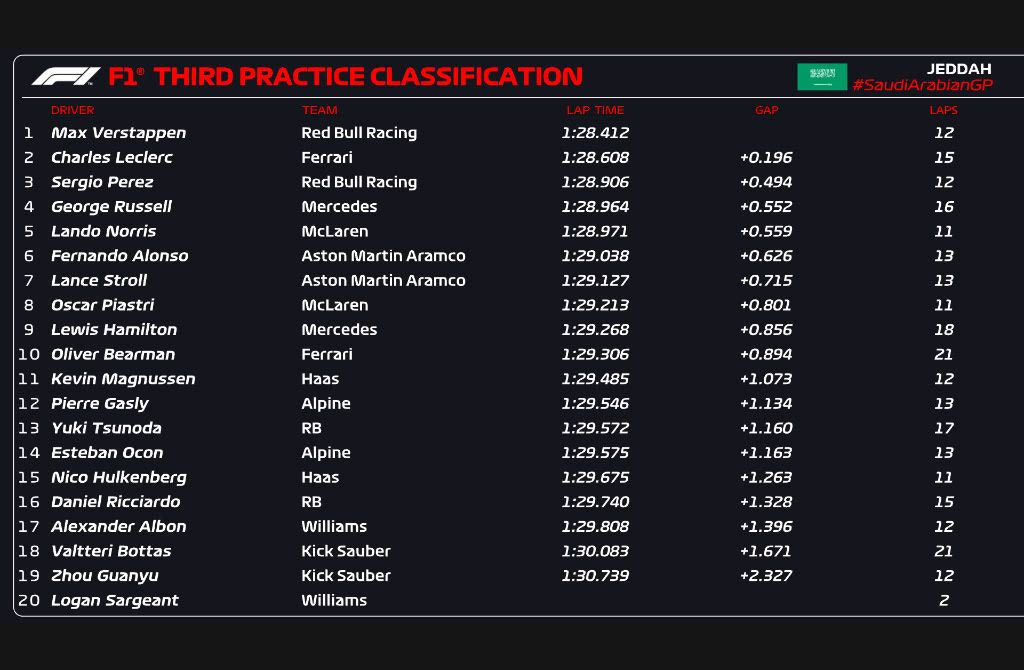Click the F1 logo
Viewport: 1024px width, 670px height.
click(x=66, y=76)
